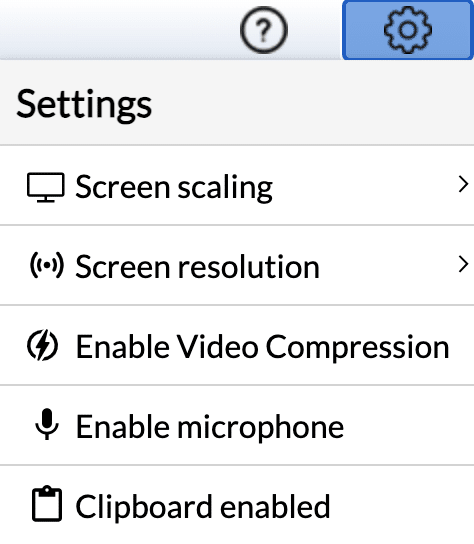Click the lightning bolt video compression icon
The image size is (474, 544).
pyautogui.click(x=43, y=345)
